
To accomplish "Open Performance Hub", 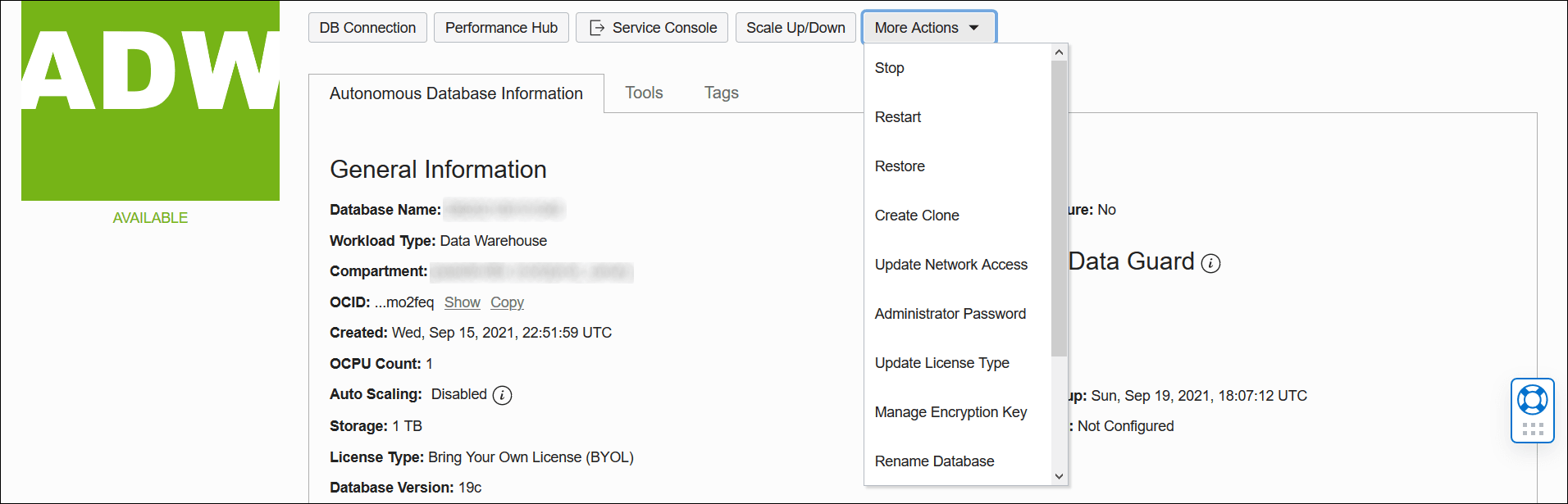I will 501,28.
